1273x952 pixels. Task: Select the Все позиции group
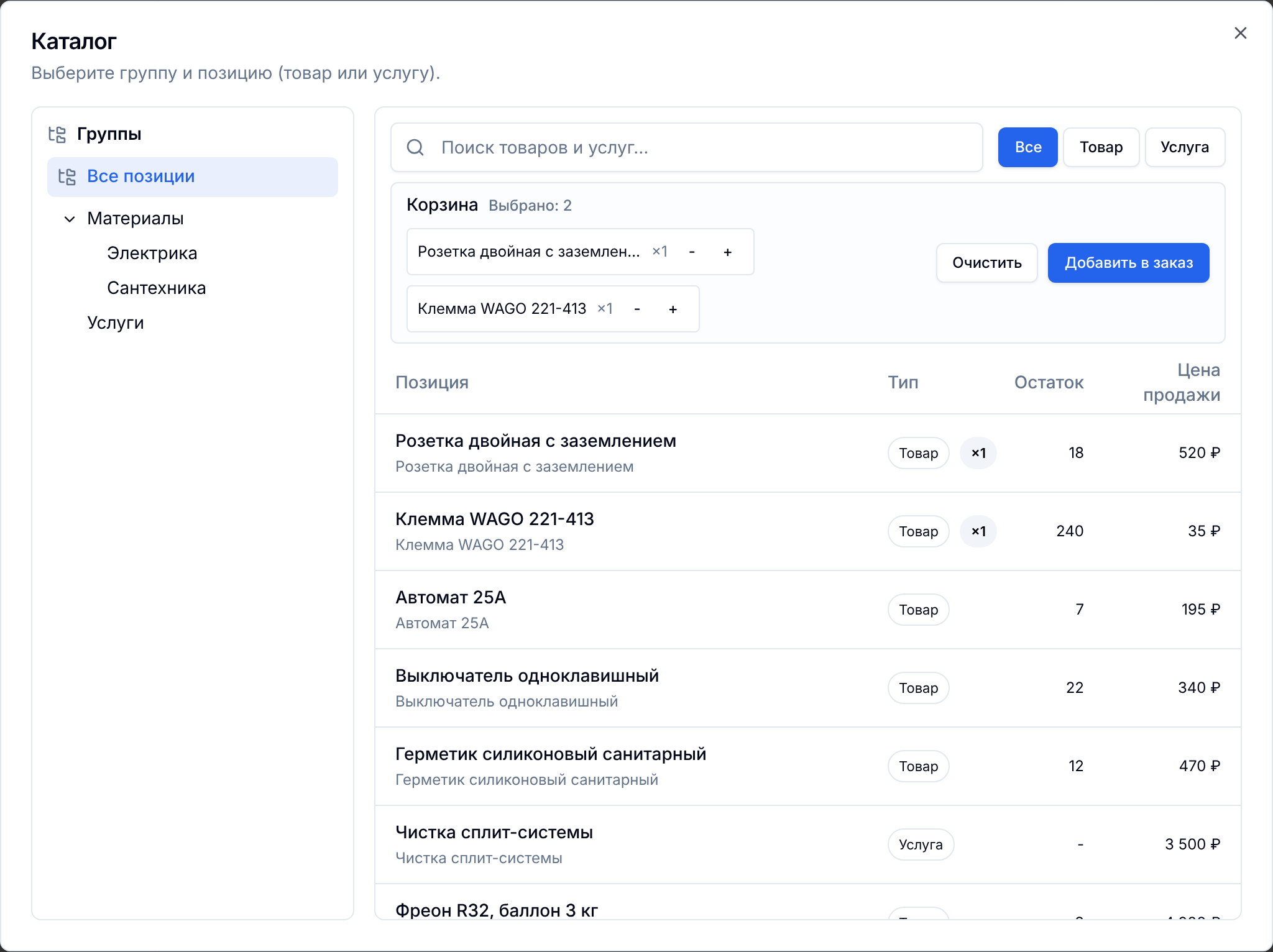tap(193, 176)
